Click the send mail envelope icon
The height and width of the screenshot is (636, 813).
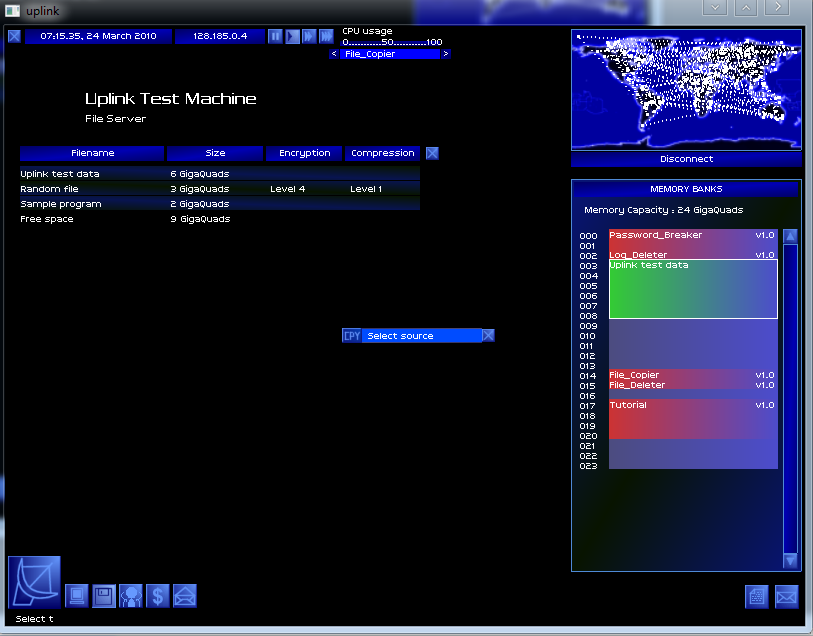pyautogui.click(x=185, y=596)
